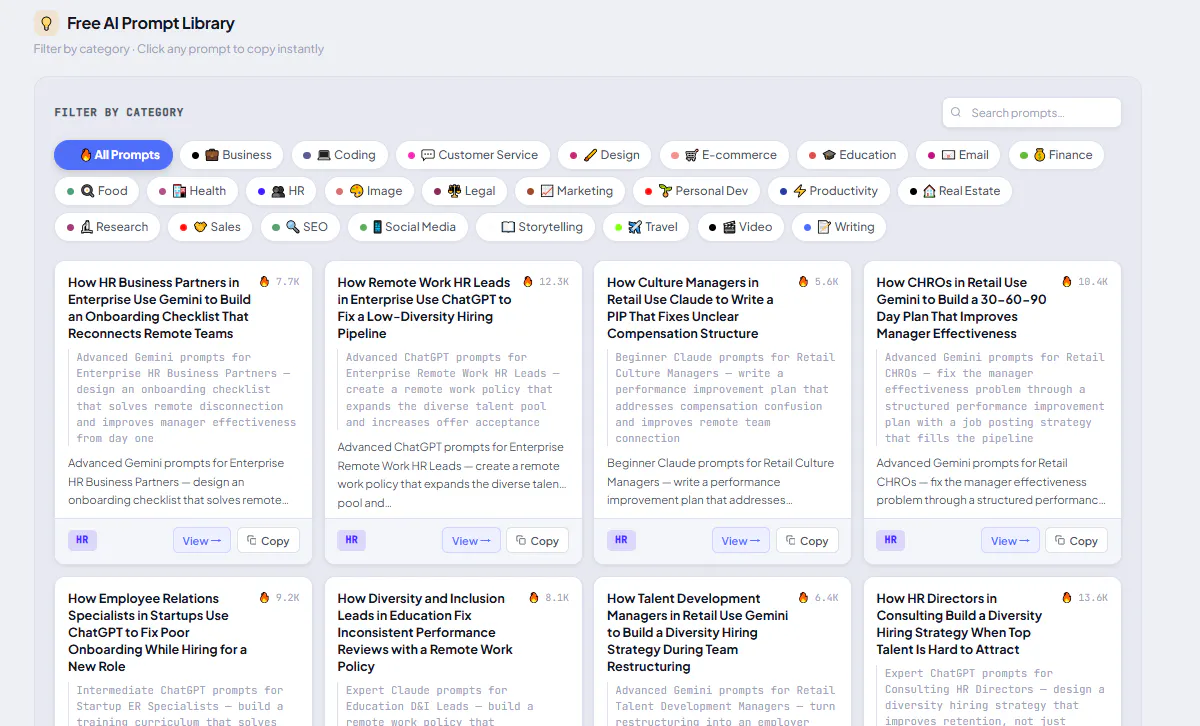This screenshot has width=1200, height=726.
Task: Focus the Search prompts field
Action: tap(1032, 113)
